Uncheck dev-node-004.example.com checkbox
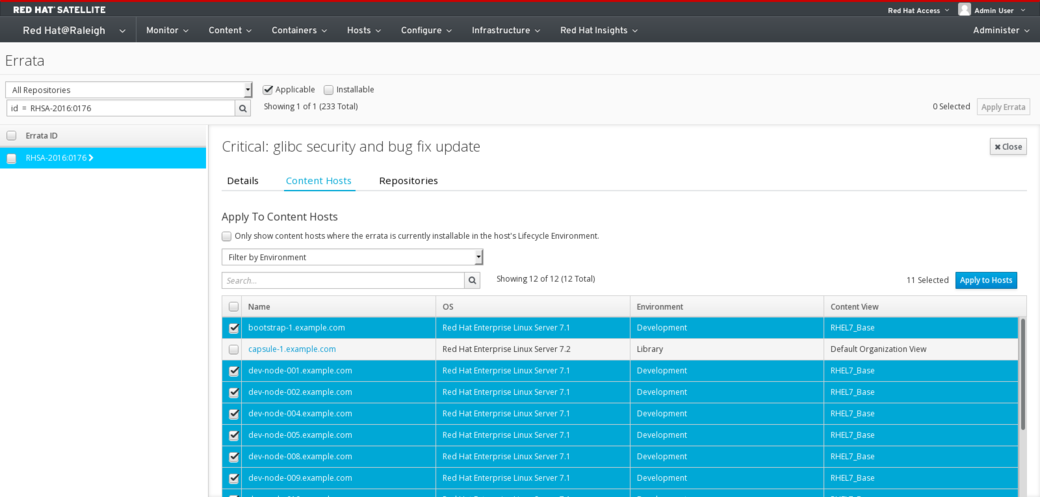The width and height of the screenshot is (1040, 497). click(x=233, y=413)
